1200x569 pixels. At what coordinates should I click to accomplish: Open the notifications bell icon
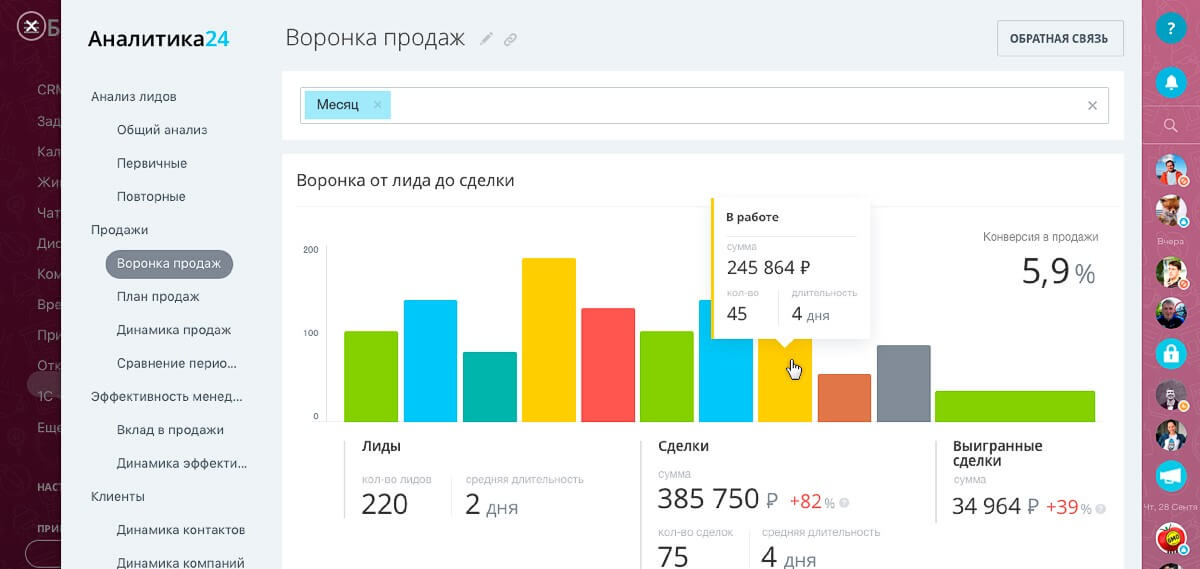pos(1170,81)
